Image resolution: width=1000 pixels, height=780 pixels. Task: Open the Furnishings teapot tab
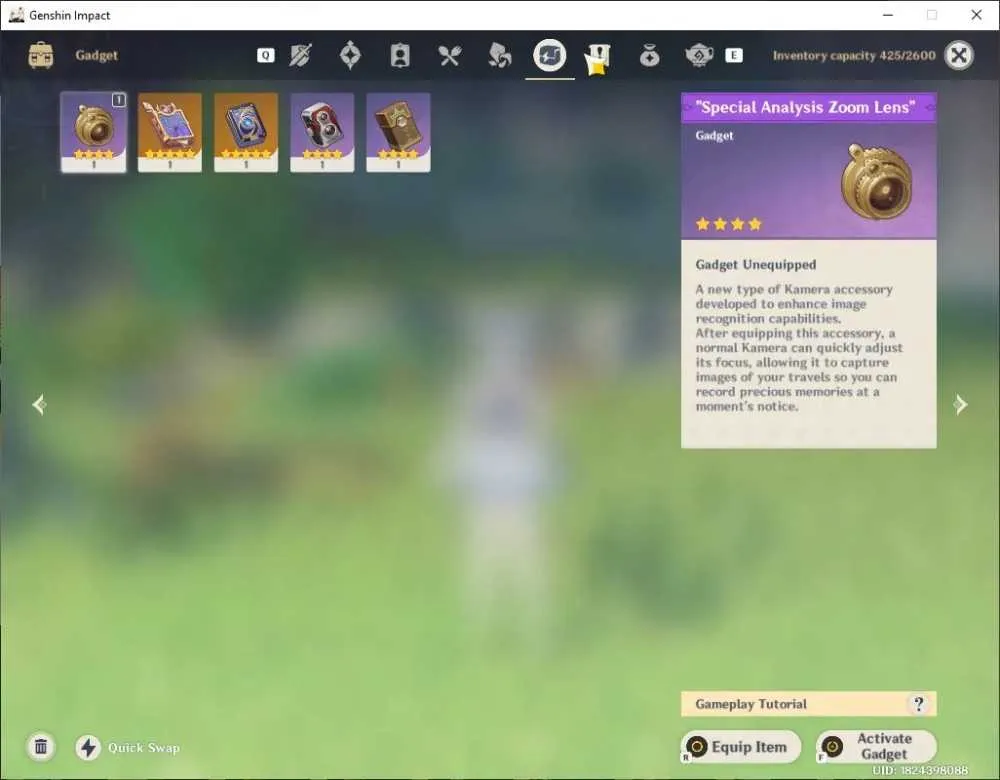pos(699,55)
